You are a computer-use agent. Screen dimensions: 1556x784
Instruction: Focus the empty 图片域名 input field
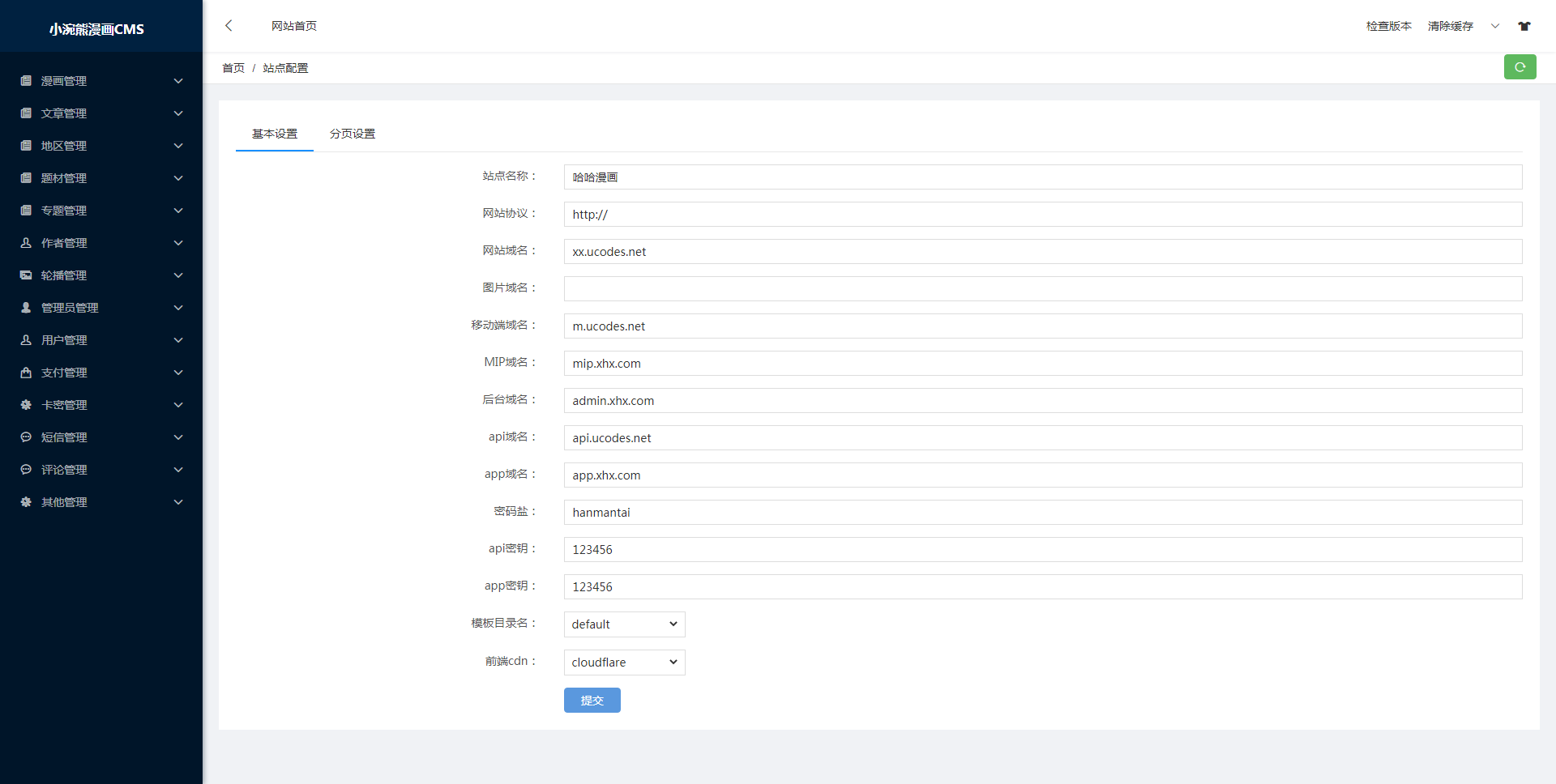coord(1042,289)
